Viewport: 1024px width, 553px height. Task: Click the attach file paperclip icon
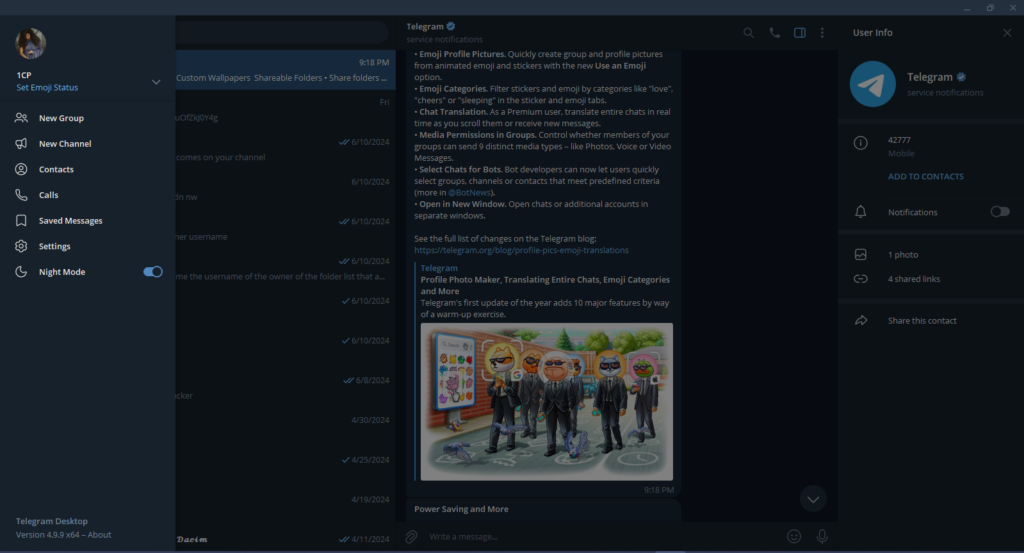(x=411, y=537)
